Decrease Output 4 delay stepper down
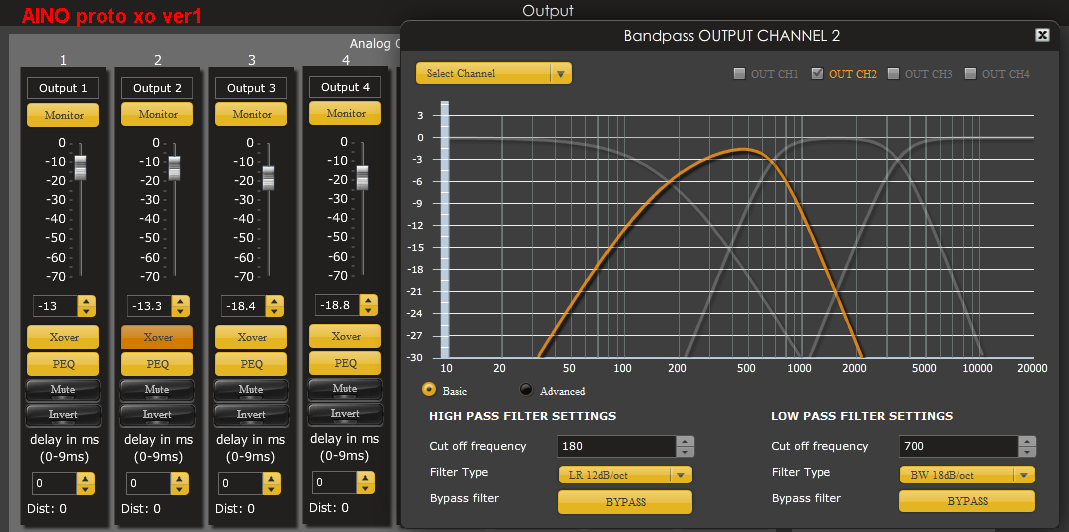This screenshot has height=532, width=1069. click(x=367, y=488)
